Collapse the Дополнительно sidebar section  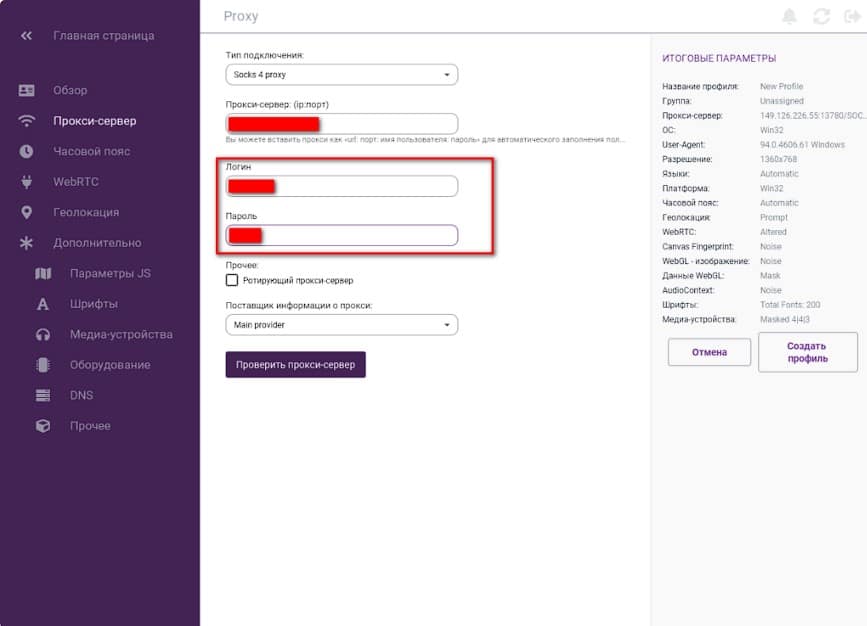(x=97, y=243)
